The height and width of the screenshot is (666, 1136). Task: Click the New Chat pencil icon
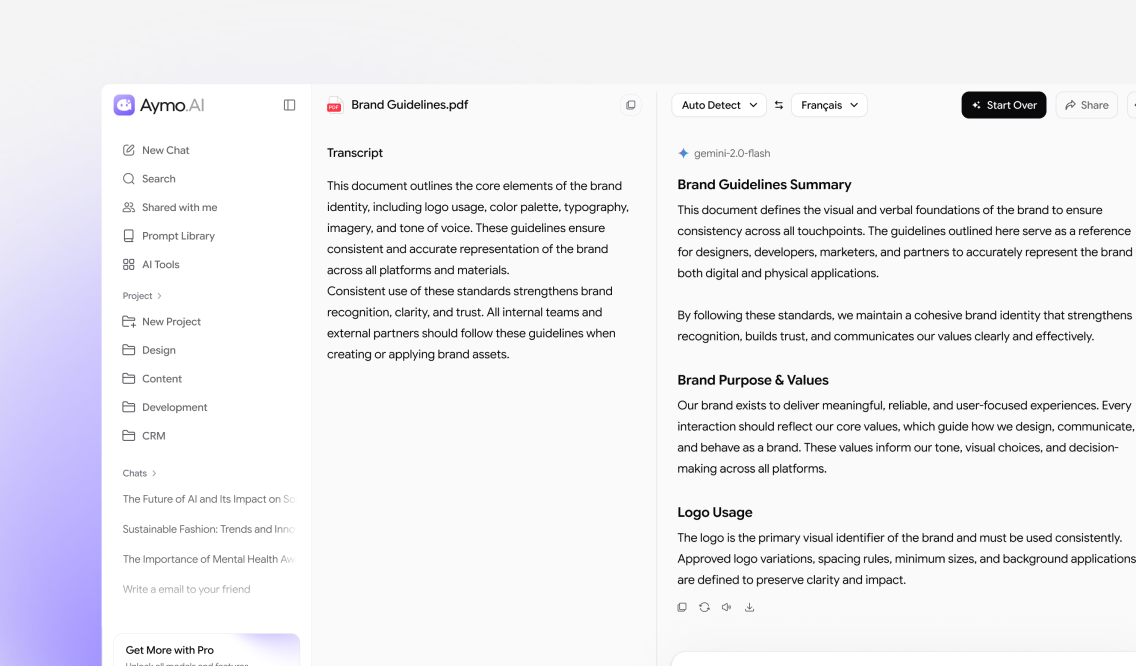128,150
